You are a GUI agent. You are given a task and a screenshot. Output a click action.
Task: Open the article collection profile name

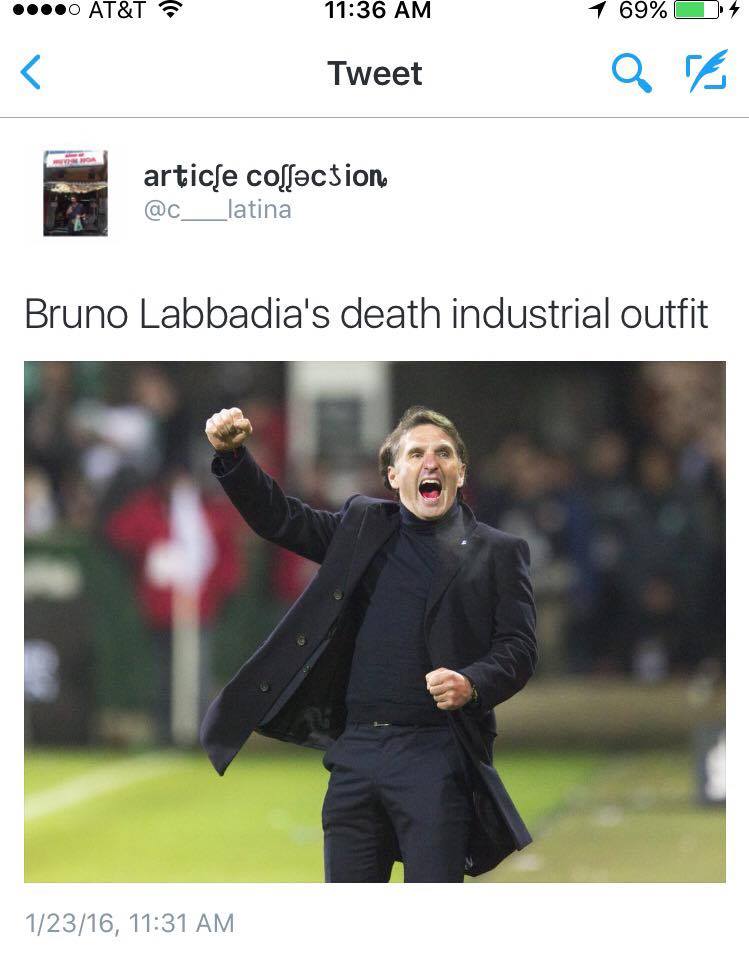coord(265,177)
